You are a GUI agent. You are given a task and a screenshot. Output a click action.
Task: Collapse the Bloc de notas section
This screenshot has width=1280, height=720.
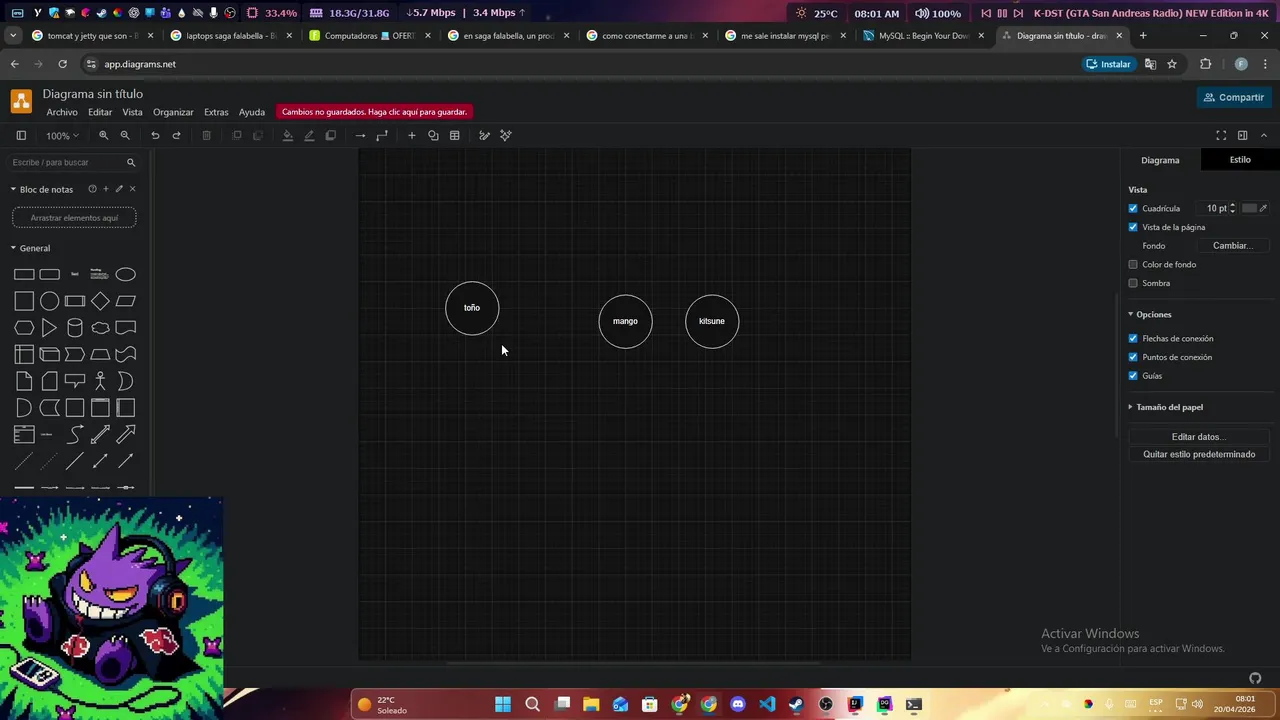coord(14,189)
